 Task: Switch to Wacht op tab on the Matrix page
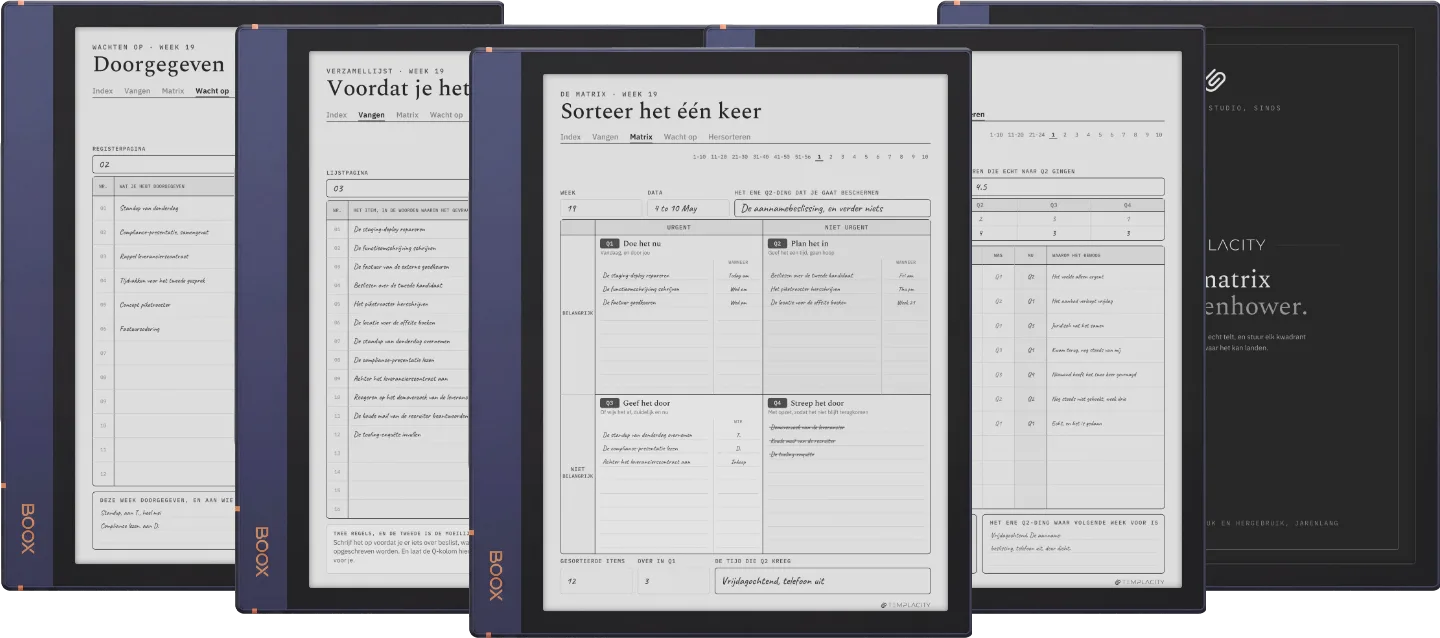pyautogui.click(x=680, y=137)
